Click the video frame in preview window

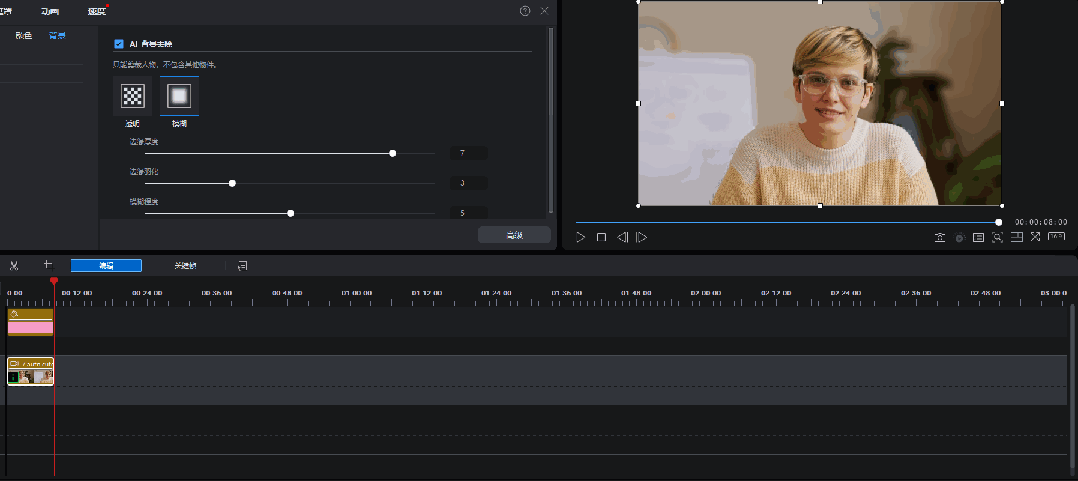[820, 103]
